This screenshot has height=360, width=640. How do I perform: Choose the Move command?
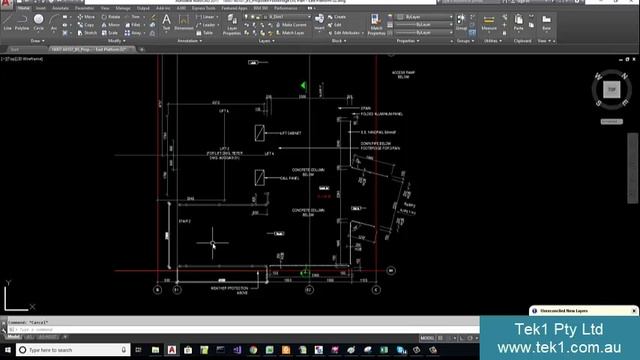[x=86, y=17]
